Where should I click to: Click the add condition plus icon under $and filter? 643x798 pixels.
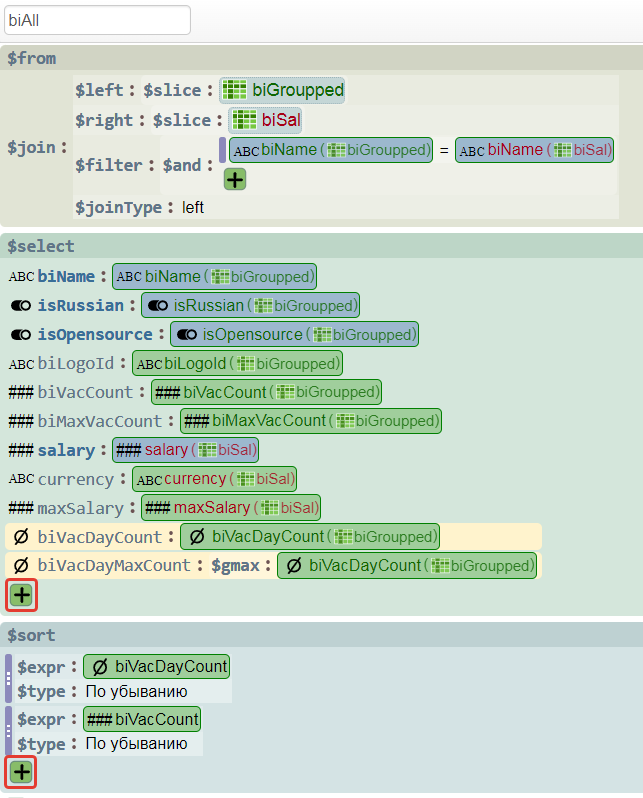pos(235,180)
